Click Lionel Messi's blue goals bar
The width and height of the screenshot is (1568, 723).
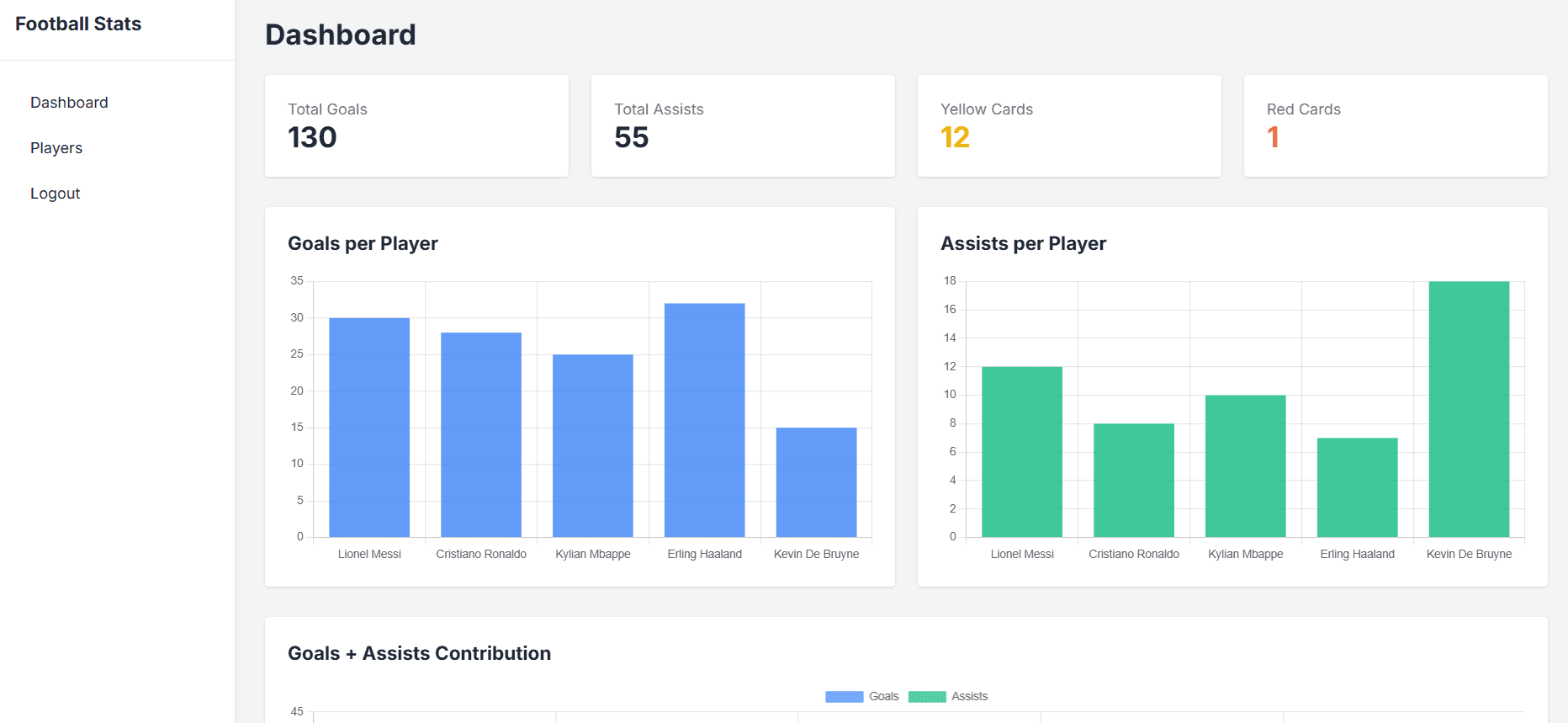pyautogui.click(x=369, y=427)
